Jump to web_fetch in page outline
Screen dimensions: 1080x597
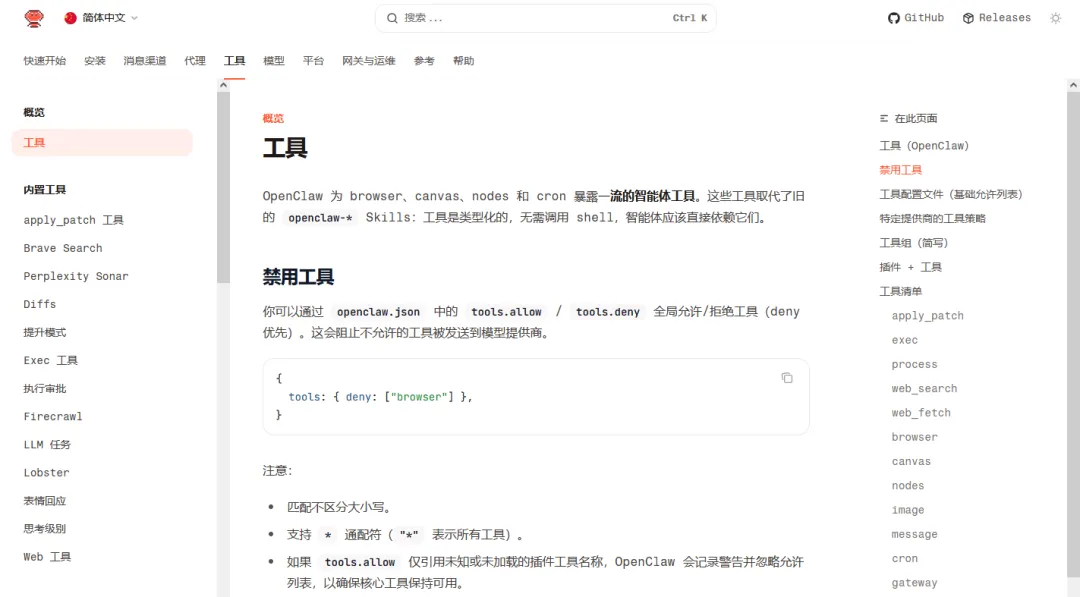coord(921,412)
